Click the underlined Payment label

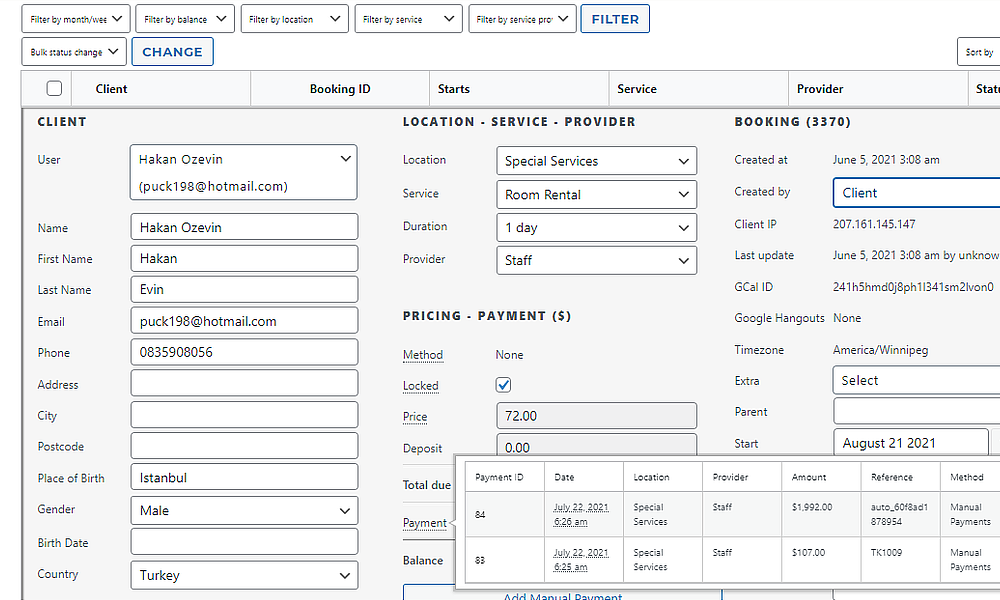(423, 522)
